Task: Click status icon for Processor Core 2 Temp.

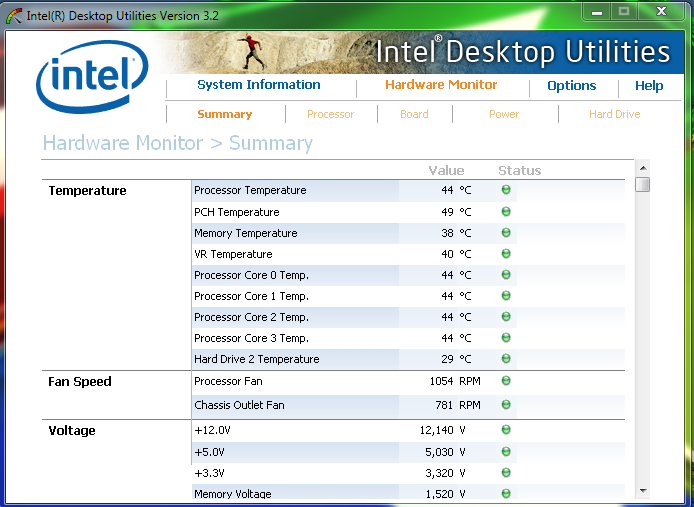Action: 506,317
